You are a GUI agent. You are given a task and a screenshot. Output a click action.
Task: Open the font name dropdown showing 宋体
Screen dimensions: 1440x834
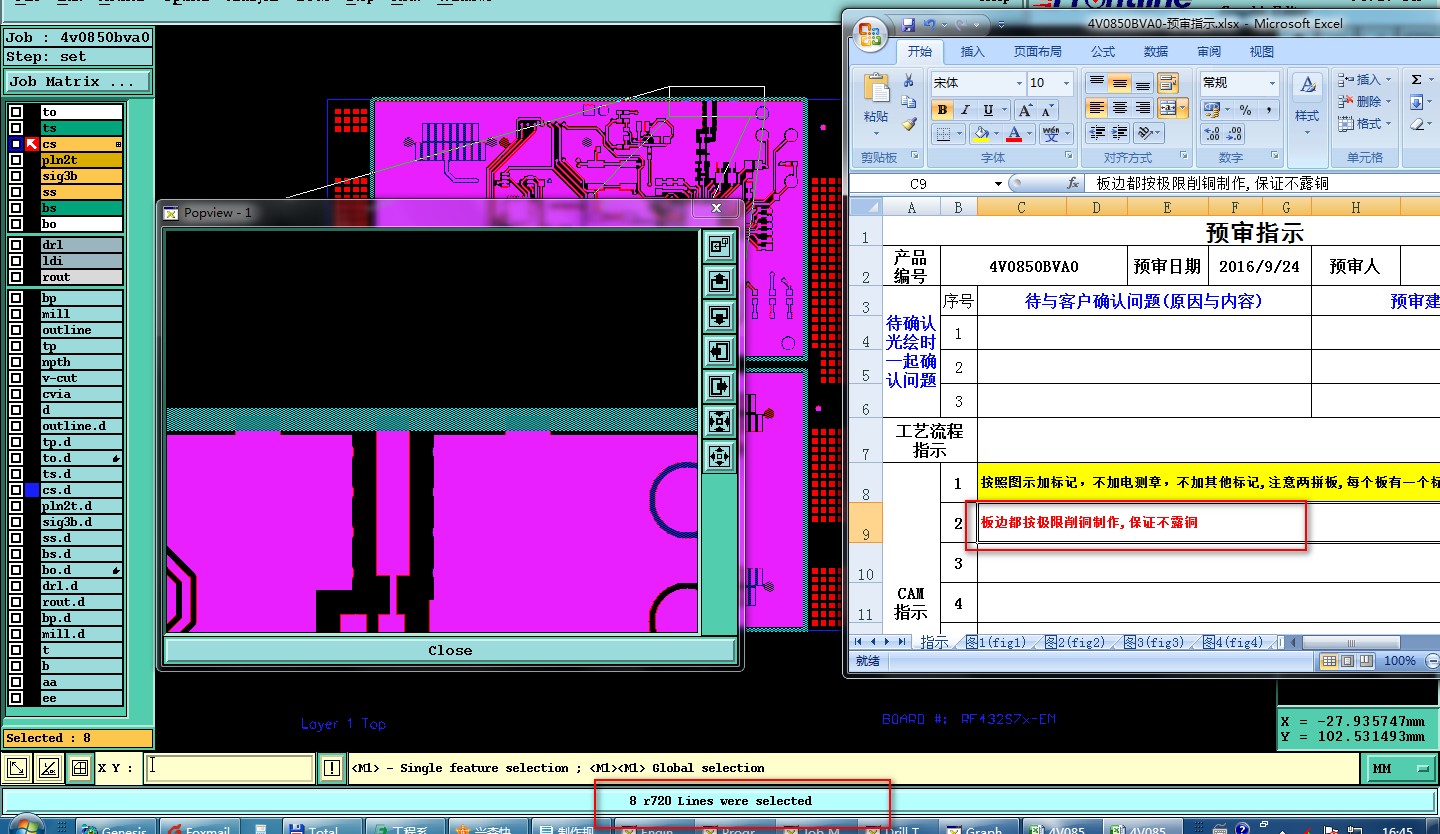(1019, 83)
